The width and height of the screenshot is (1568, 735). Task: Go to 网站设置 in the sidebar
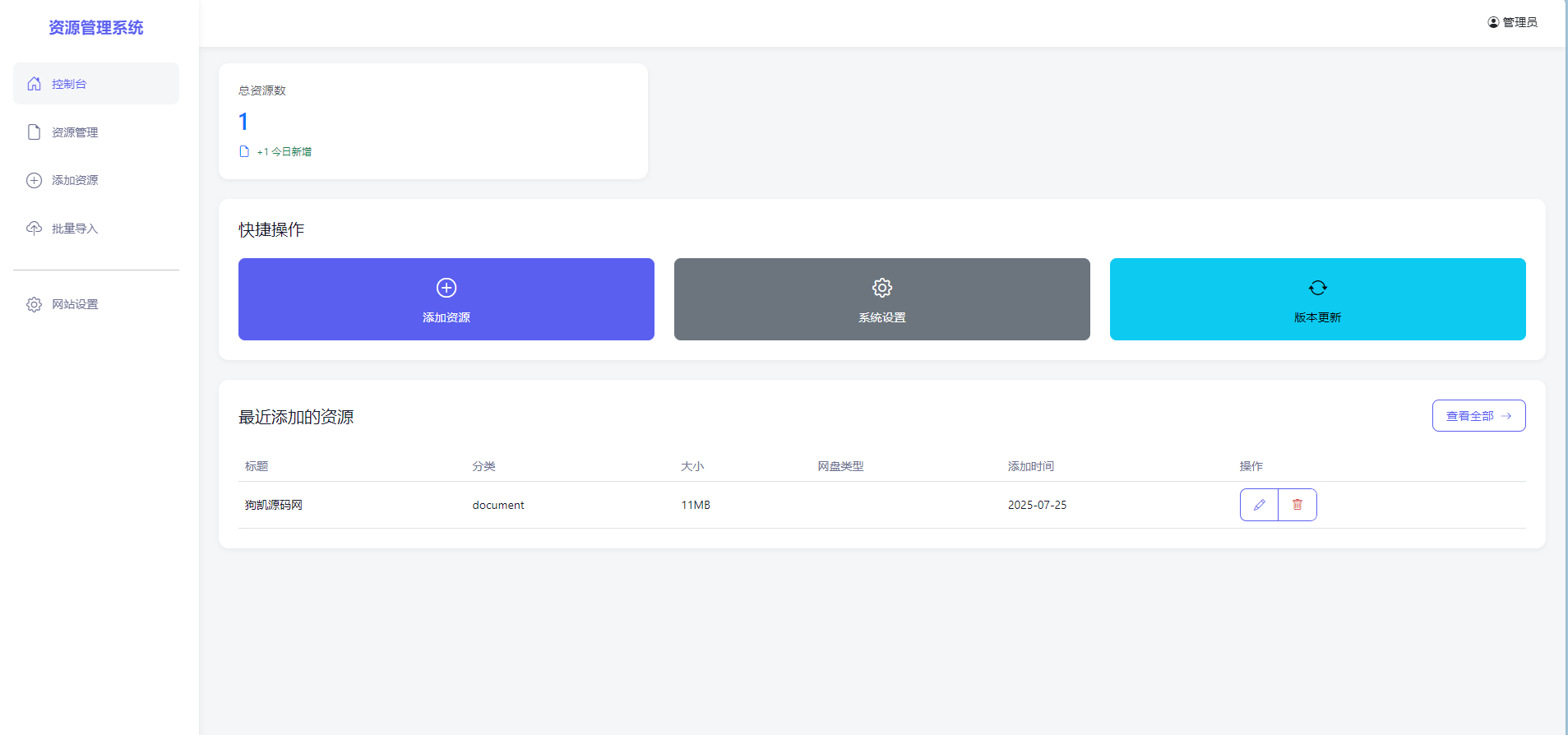coord(75,305)
